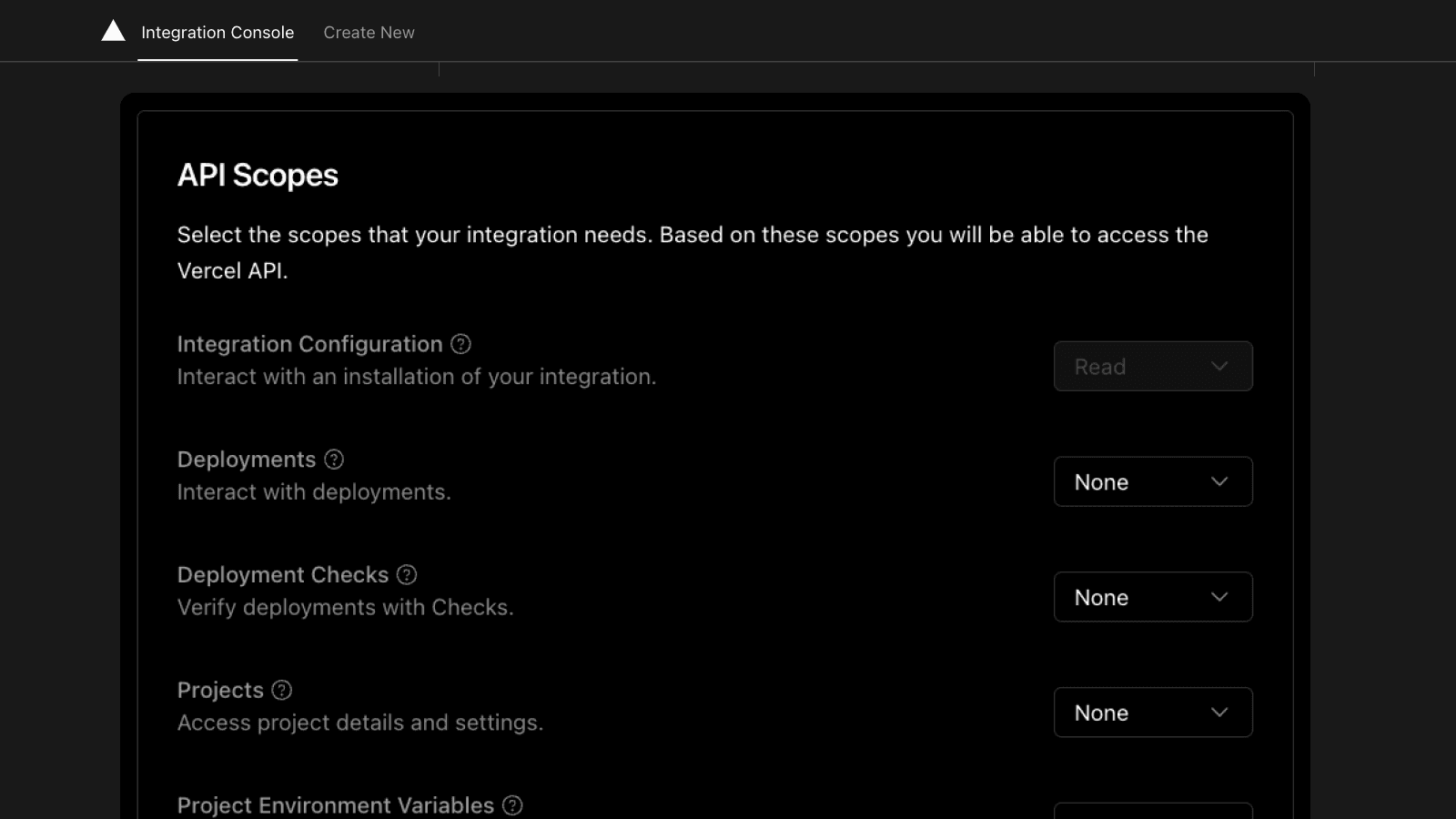Open the Project Environment Variables dropdown
The height and width of the screenshot is (819, 1456).
(1152, 811)
